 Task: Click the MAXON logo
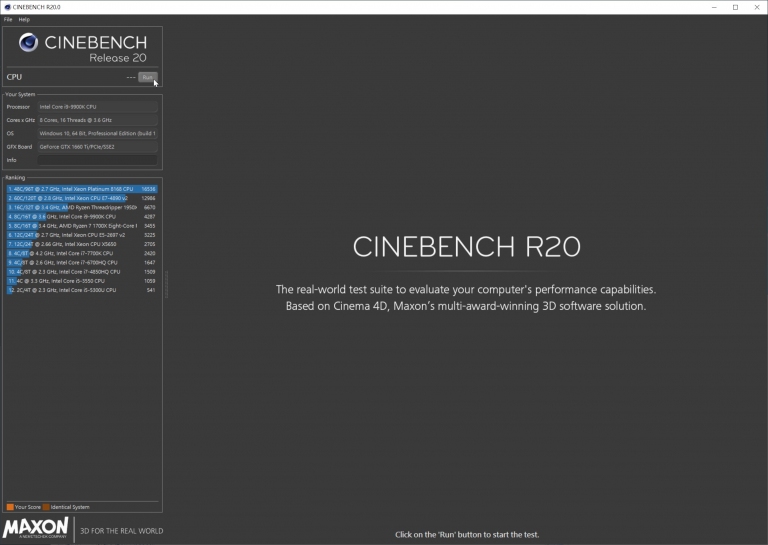(35, 528)
